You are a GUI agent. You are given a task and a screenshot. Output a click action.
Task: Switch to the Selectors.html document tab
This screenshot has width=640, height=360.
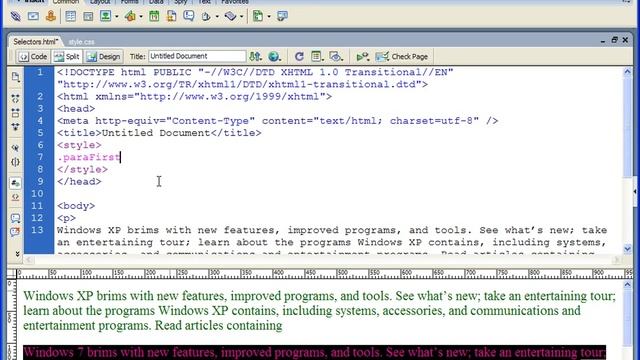coord(35,42)
